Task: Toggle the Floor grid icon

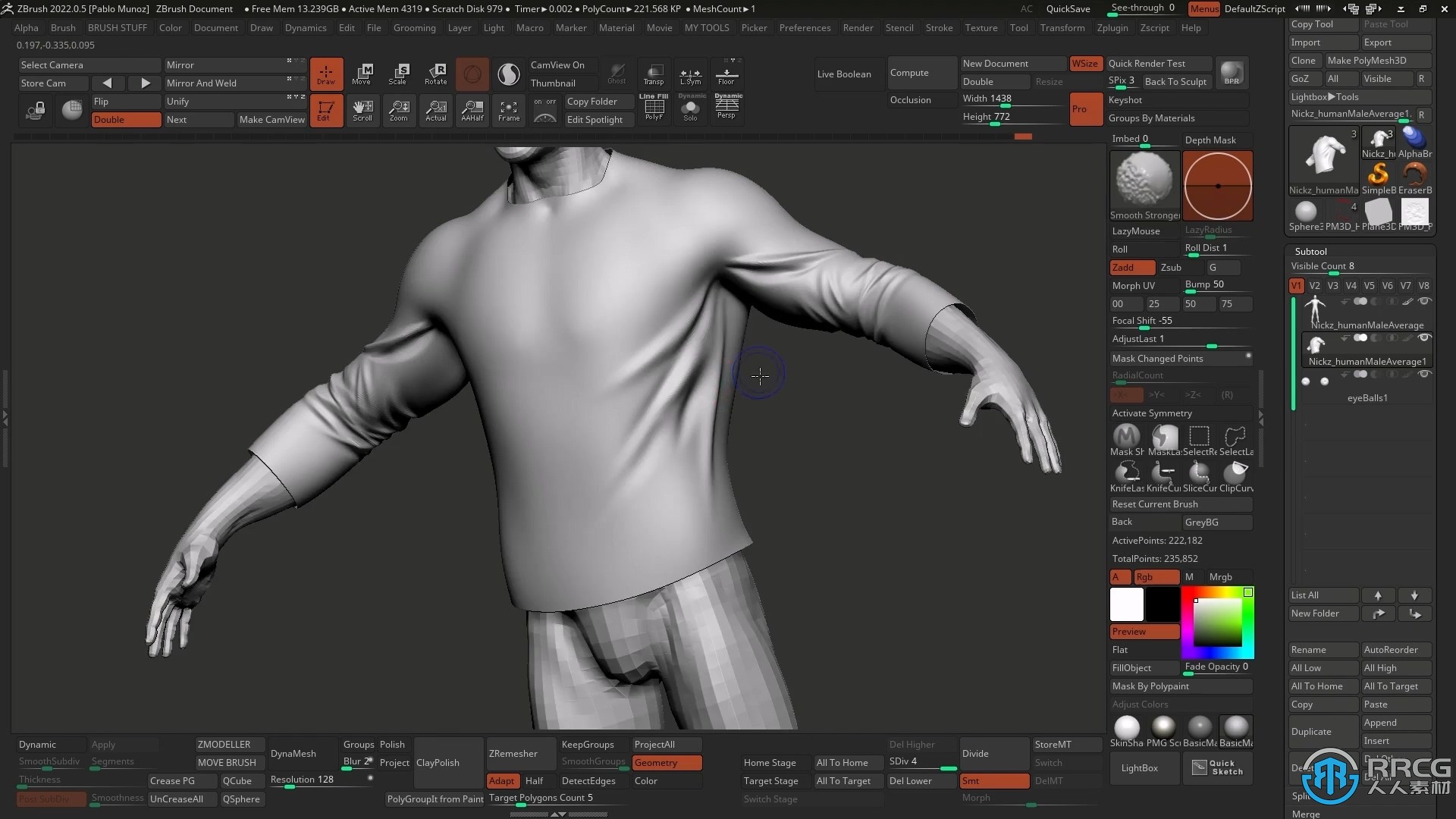Action: (726, 74)
